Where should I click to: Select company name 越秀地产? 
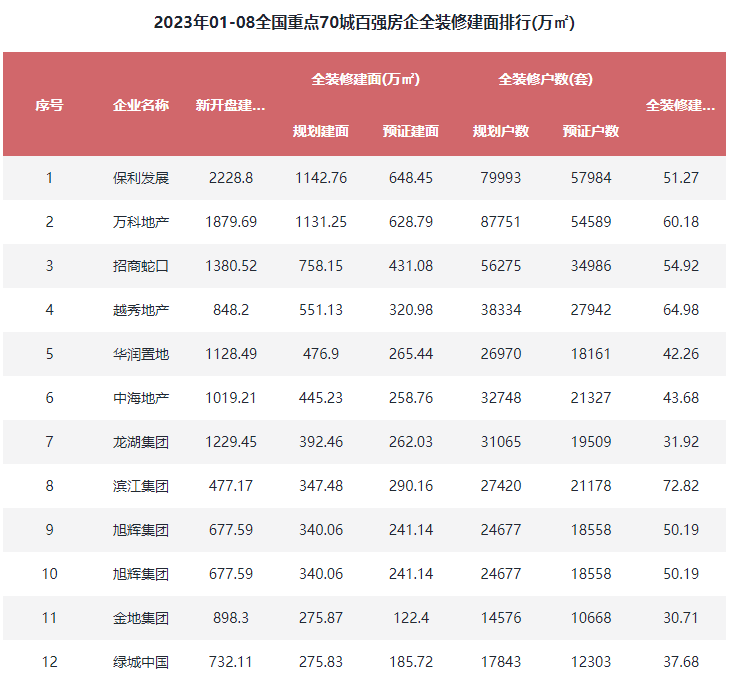141,310
